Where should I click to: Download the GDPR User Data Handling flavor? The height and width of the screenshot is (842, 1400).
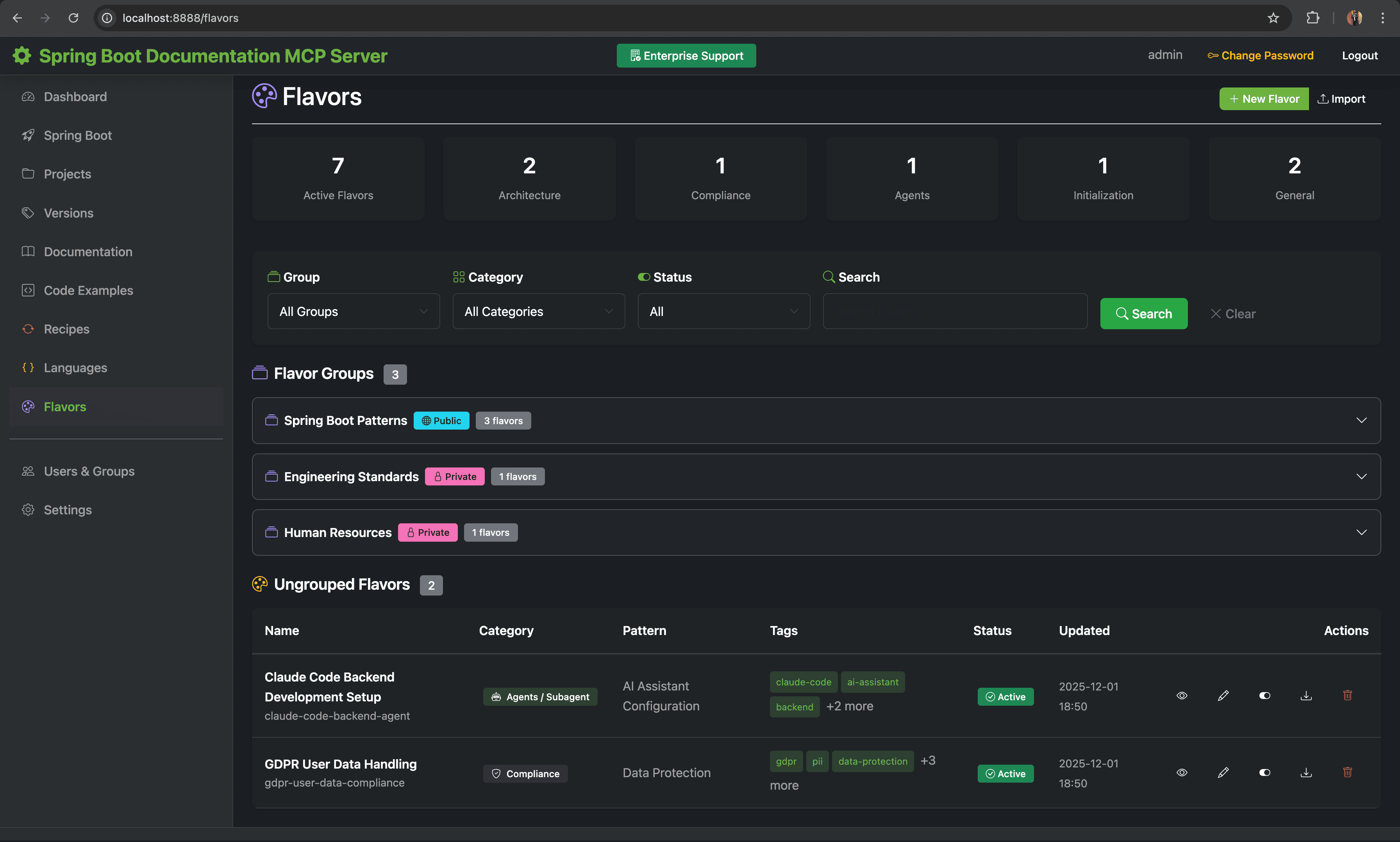[x=1306, y=773]
